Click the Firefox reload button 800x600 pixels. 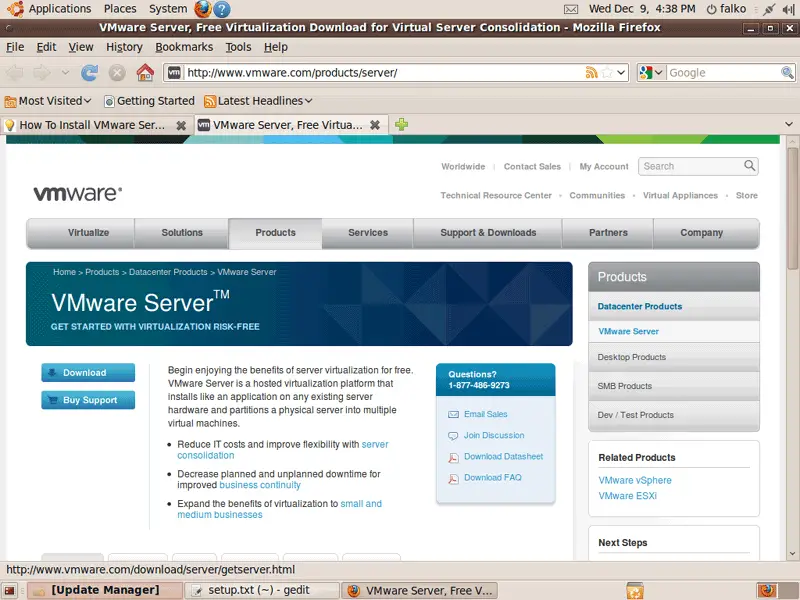click(89, 73)
